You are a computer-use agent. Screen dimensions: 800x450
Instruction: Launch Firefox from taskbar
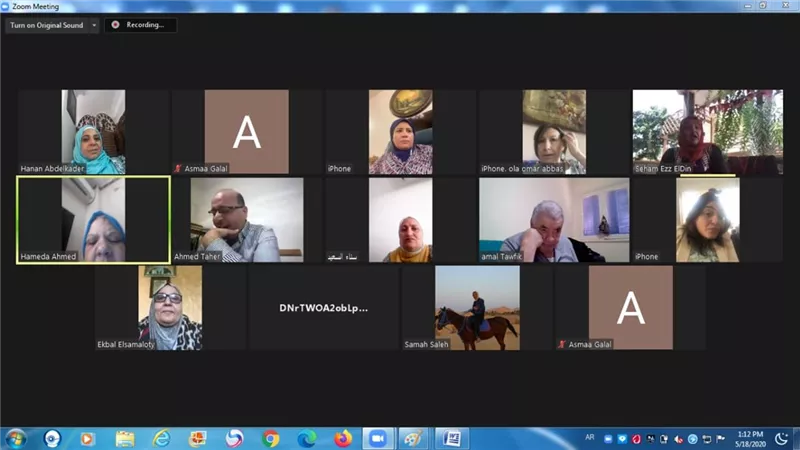click(343, 439)
